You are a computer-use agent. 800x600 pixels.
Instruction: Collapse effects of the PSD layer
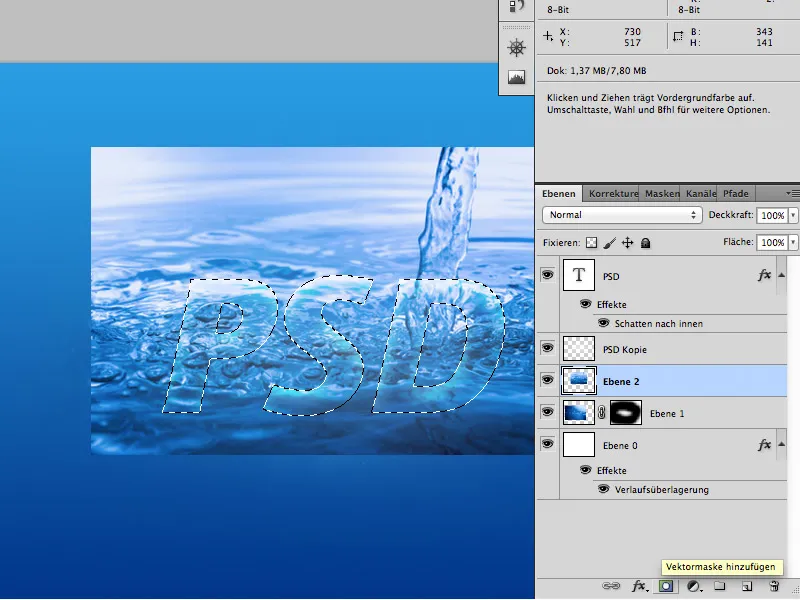[x=781, y=275]
